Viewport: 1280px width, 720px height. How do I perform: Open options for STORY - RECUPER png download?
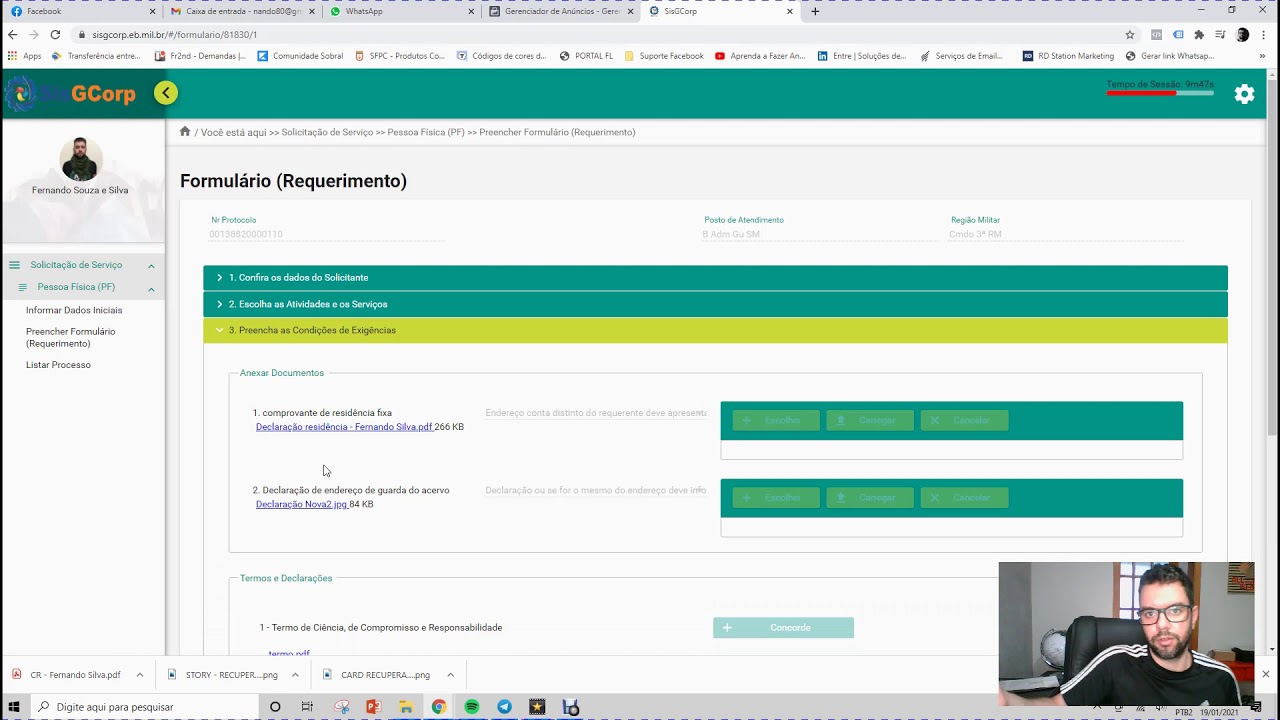tap(295, 675)
